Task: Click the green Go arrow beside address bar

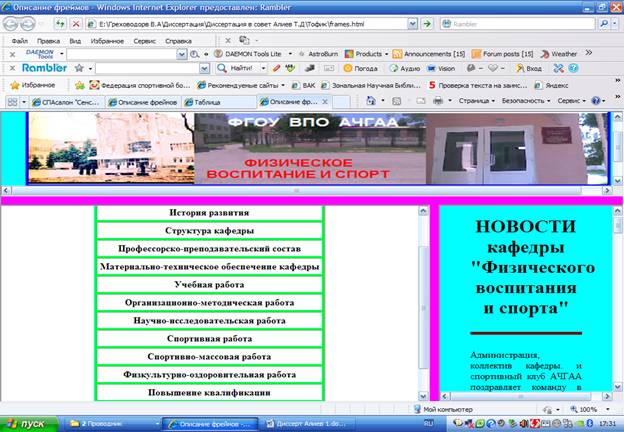Action: point(427,24)
